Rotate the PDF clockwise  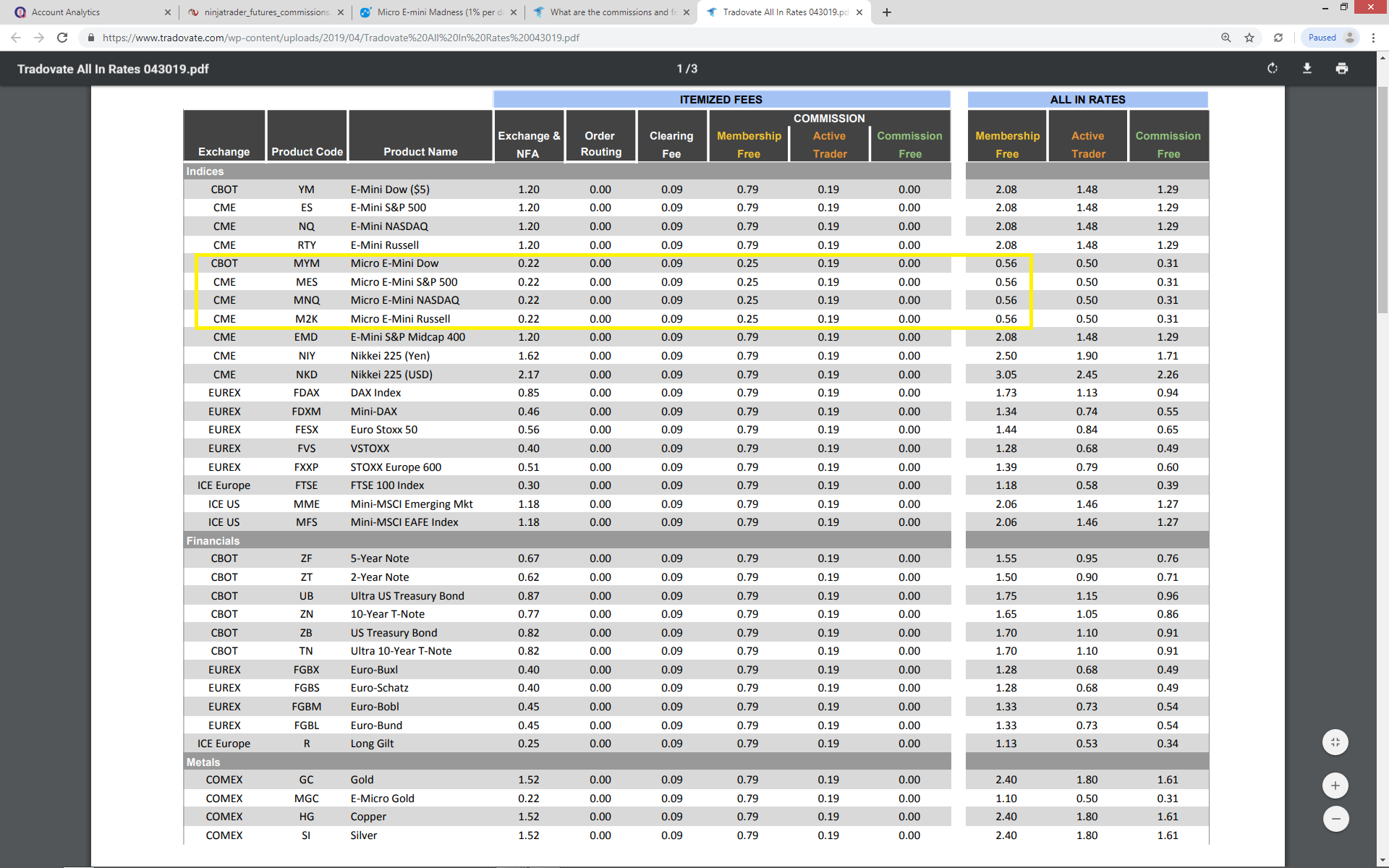[1273, 68]
